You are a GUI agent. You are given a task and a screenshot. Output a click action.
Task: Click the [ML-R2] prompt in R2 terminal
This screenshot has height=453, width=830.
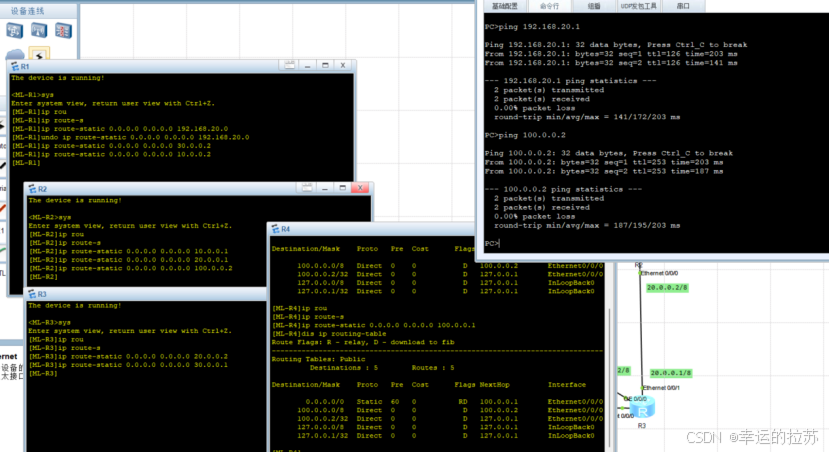point(43,277)
